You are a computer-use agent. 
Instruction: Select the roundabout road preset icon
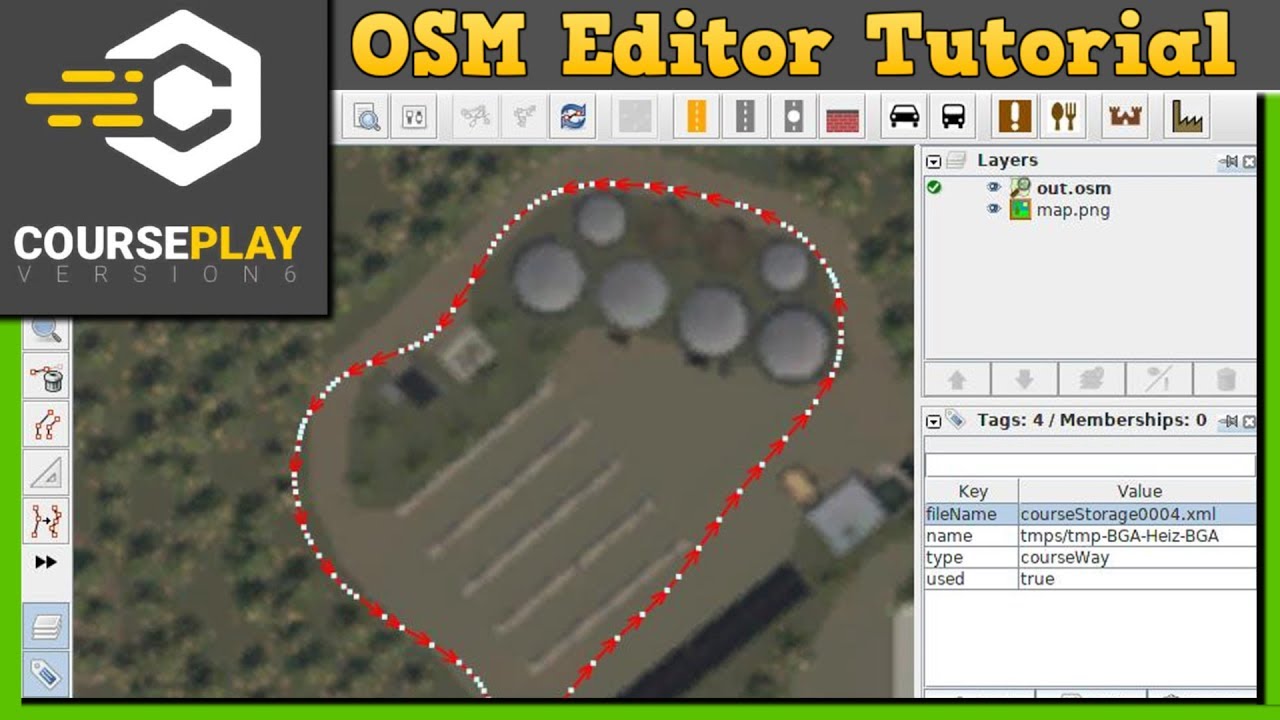(794, 117)
